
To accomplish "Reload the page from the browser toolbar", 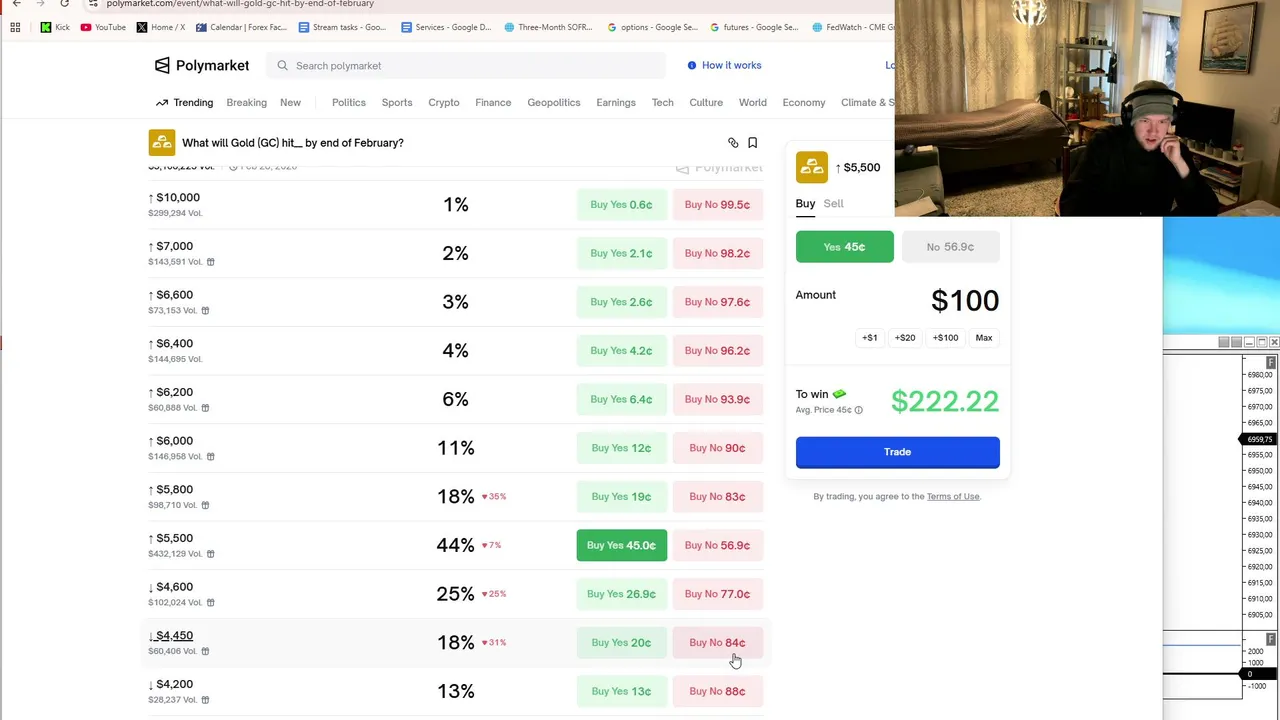I will click(64, 4).
